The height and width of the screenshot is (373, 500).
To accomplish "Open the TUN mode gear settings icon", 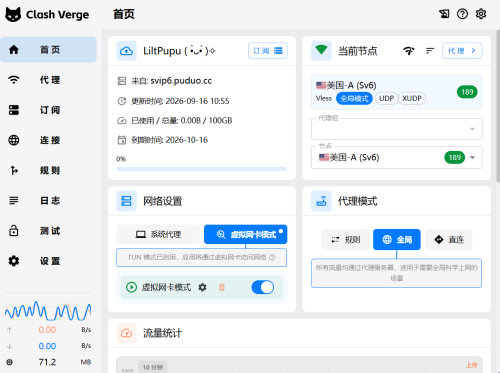I will pyautogui.click(x=202, y=287).
